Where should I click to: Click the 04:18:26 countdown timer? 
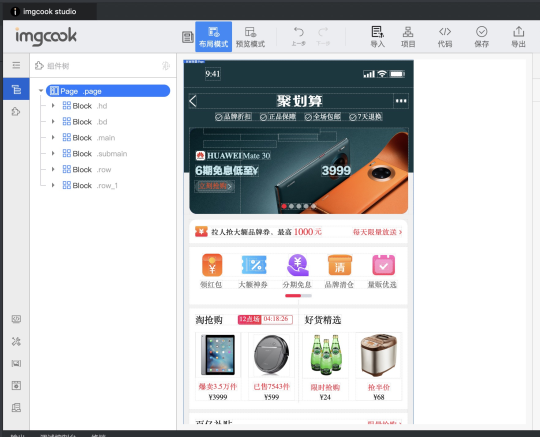pyautogui.click(x=277, y=319)
